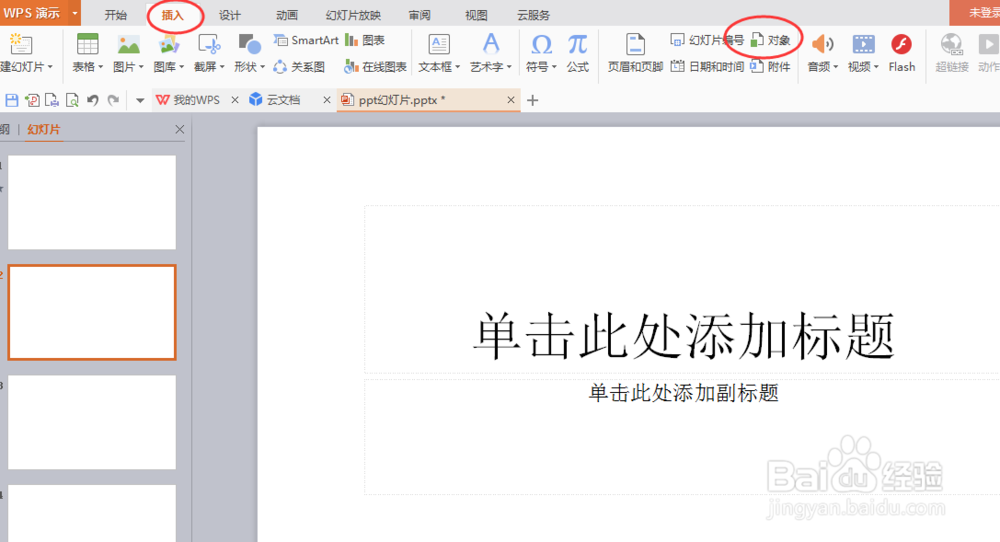Save the document with floppy icon
The height and width of the screenshot is (542, 1000).
click(x=11, y=100)
